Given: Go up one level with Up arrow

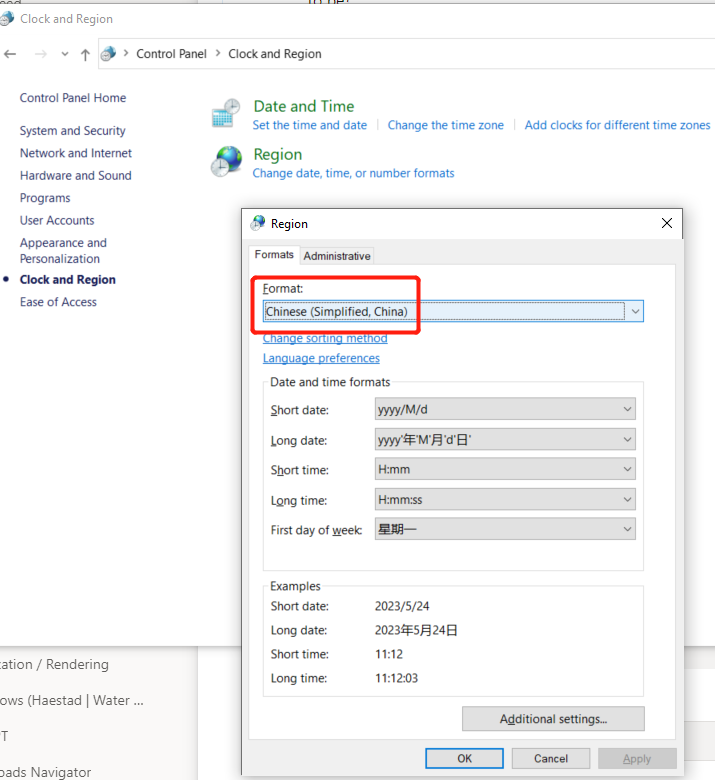Looking at the screenshot, I should coord(85,54).
